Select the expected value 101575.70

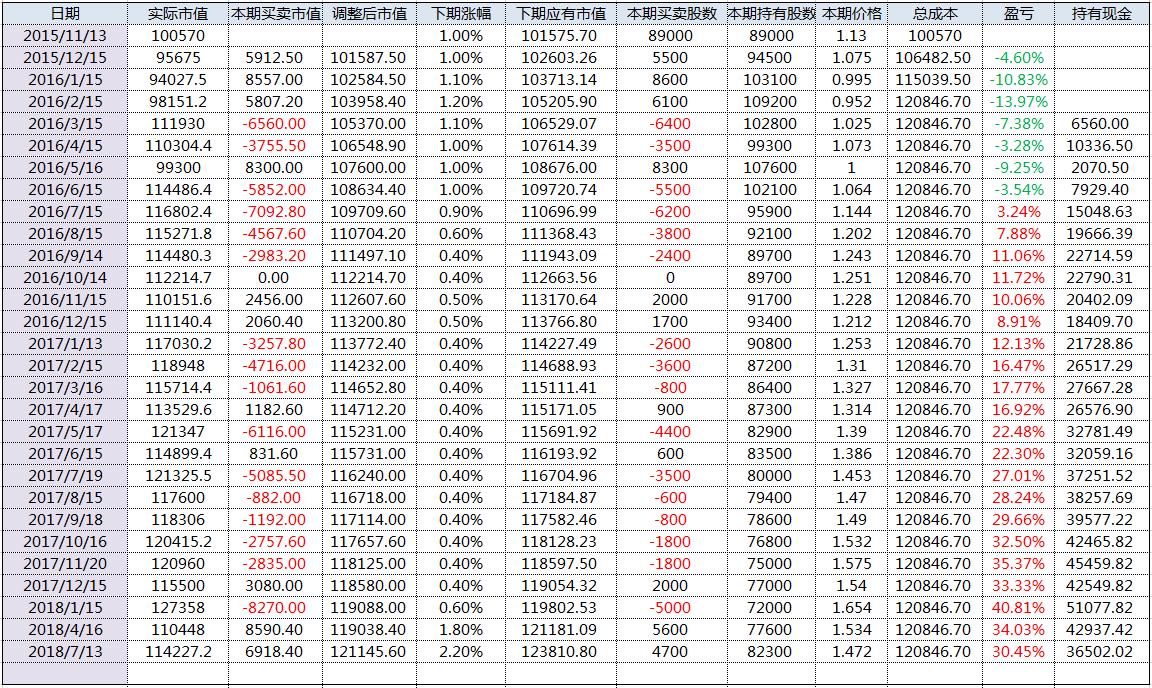[561, 36]
